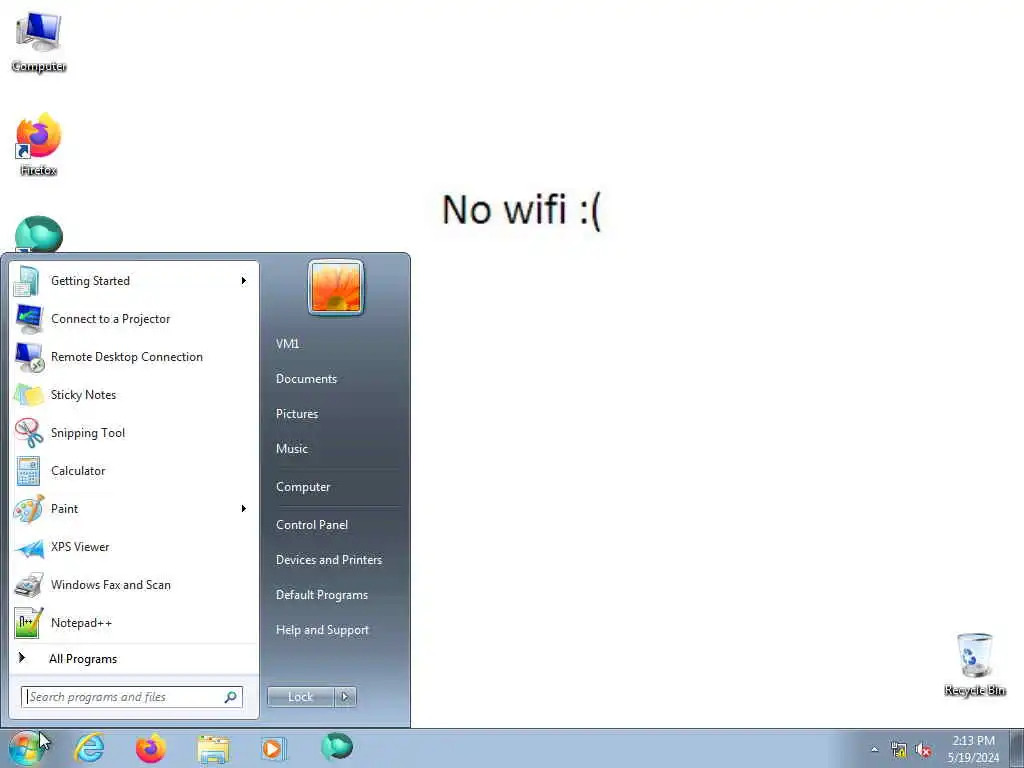Click the Start orb button
Viewport: 1024px width, 768px height.
(x=25, y=748)
